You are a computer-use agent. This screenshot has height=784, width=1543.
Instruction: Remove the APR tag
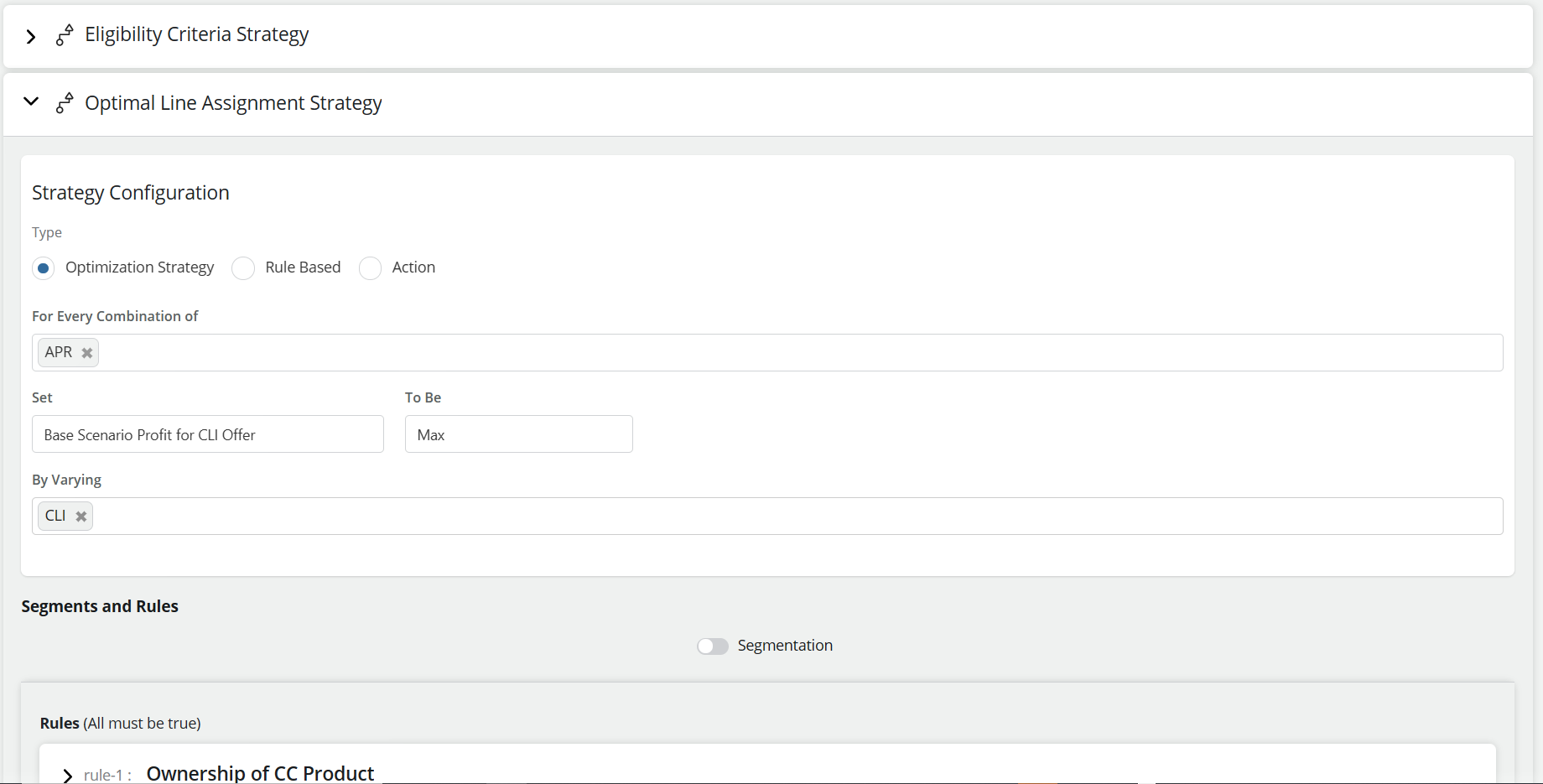pos(87,353)
